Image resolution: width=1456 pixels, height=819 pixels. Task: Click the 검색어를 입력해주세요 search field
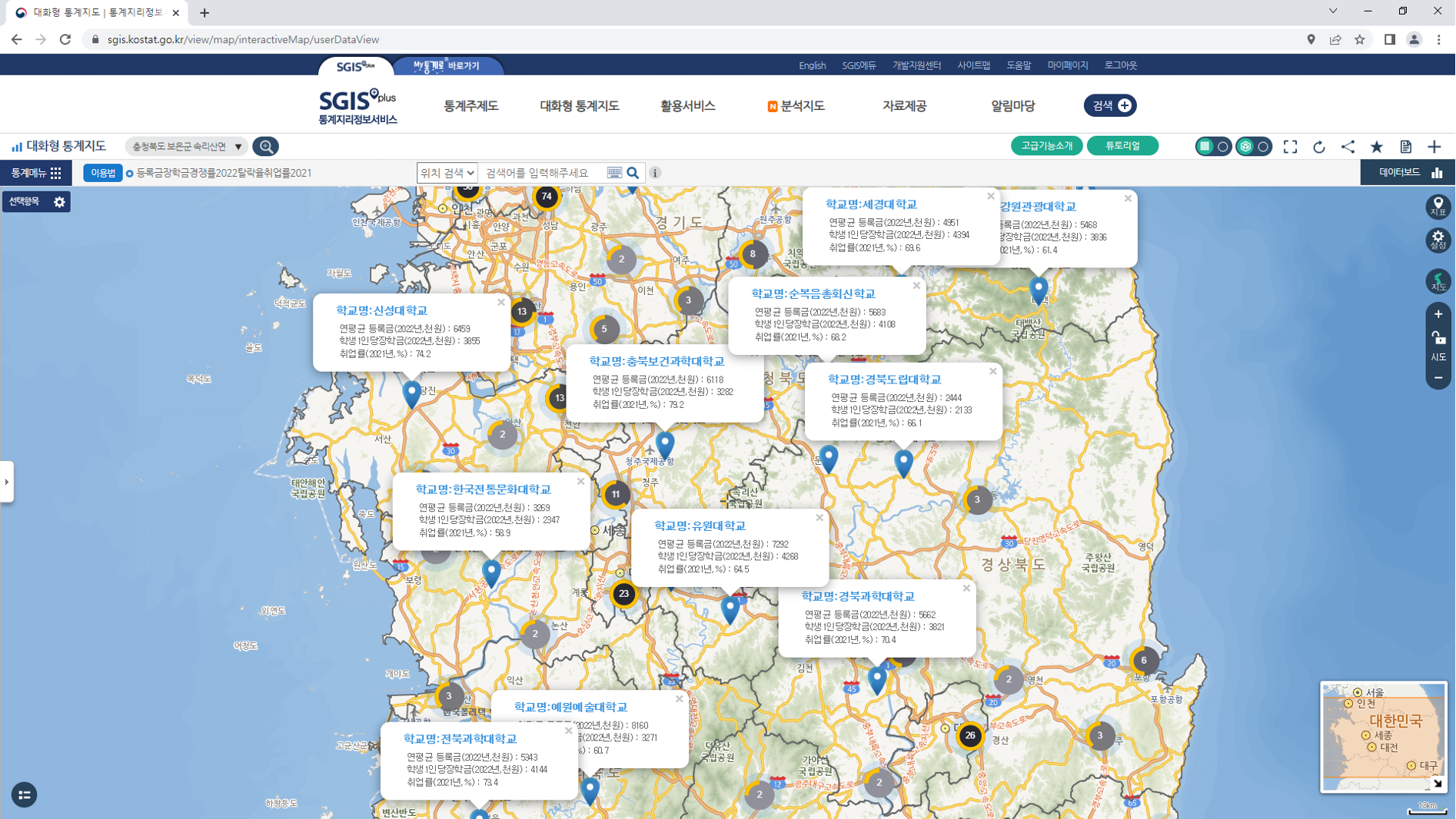click(x=543, y=173)
